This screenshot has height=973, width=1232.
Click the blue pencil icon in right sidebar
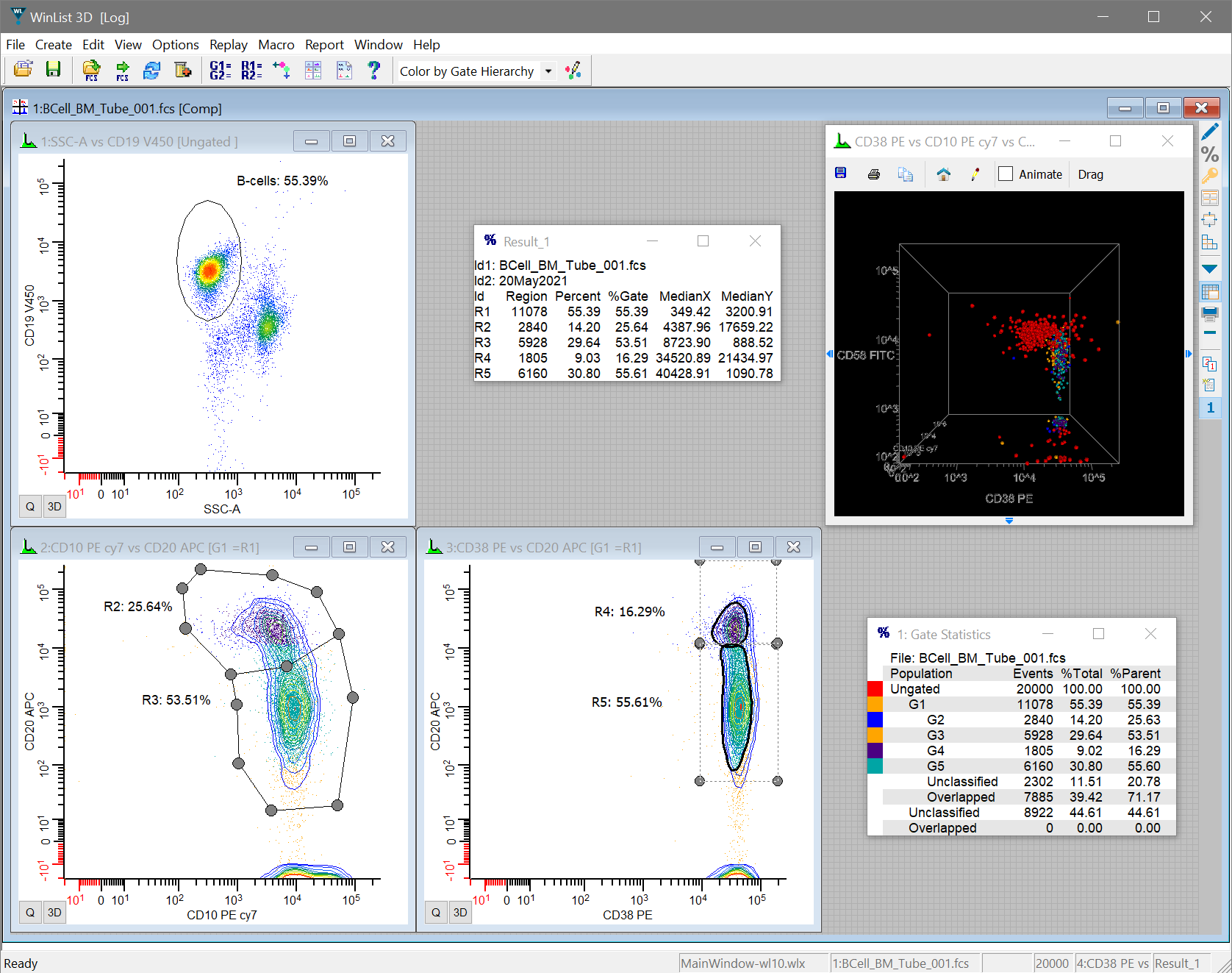tap(1209, 132)
